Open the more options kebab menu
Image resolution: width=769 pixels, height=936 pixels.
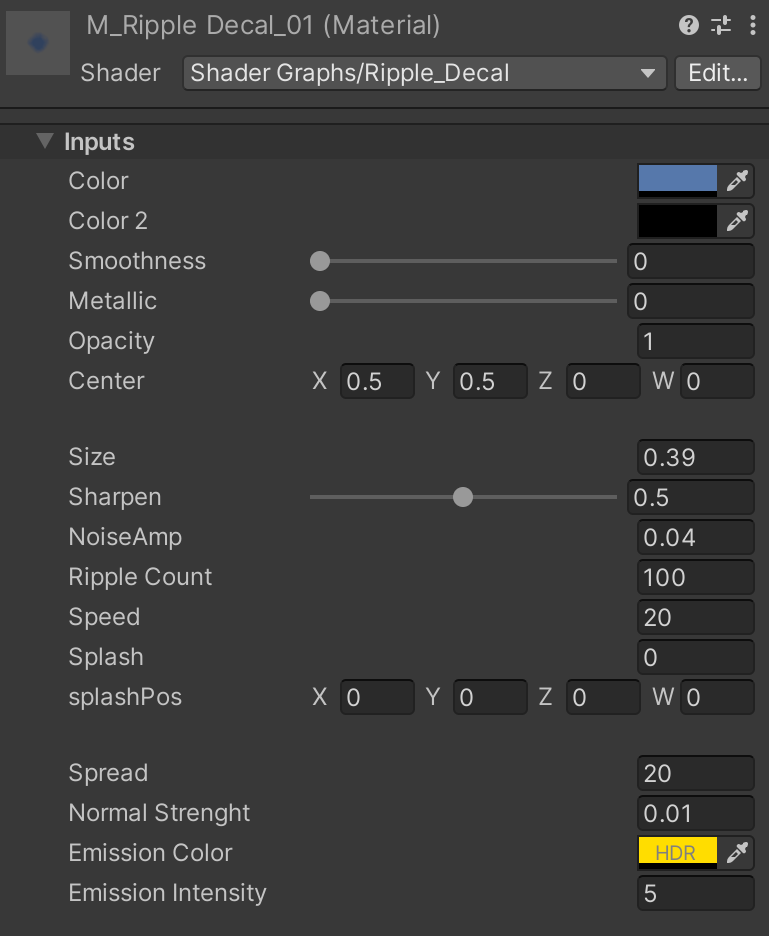point(752,25)
